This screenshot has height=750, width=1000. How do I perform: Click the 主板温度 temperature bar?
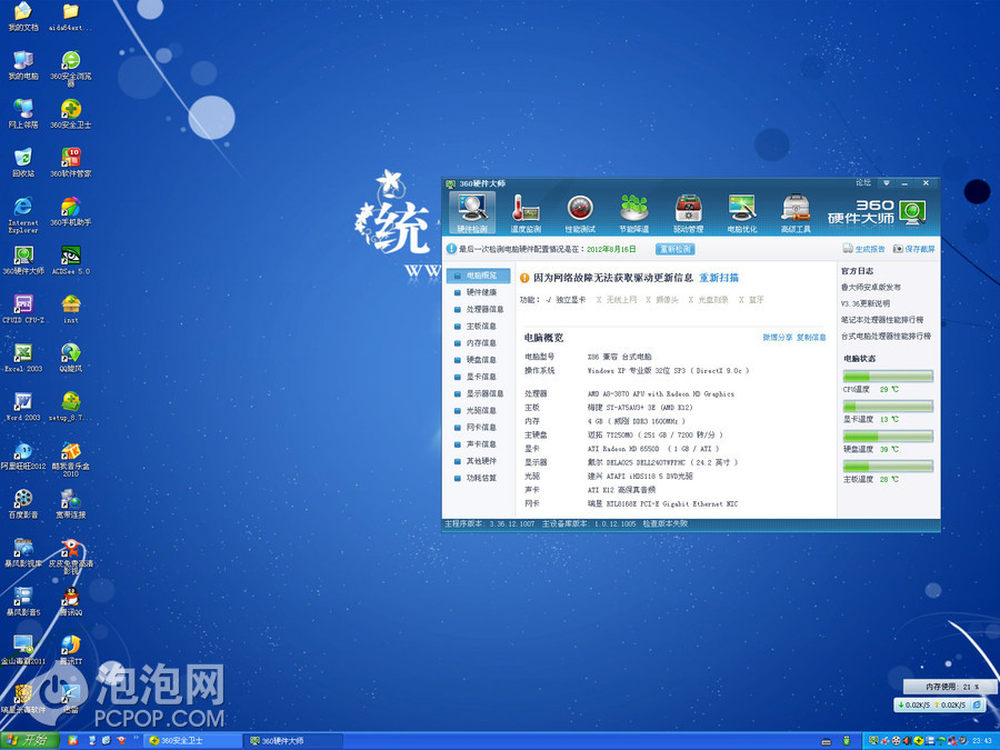click(888, 466)
